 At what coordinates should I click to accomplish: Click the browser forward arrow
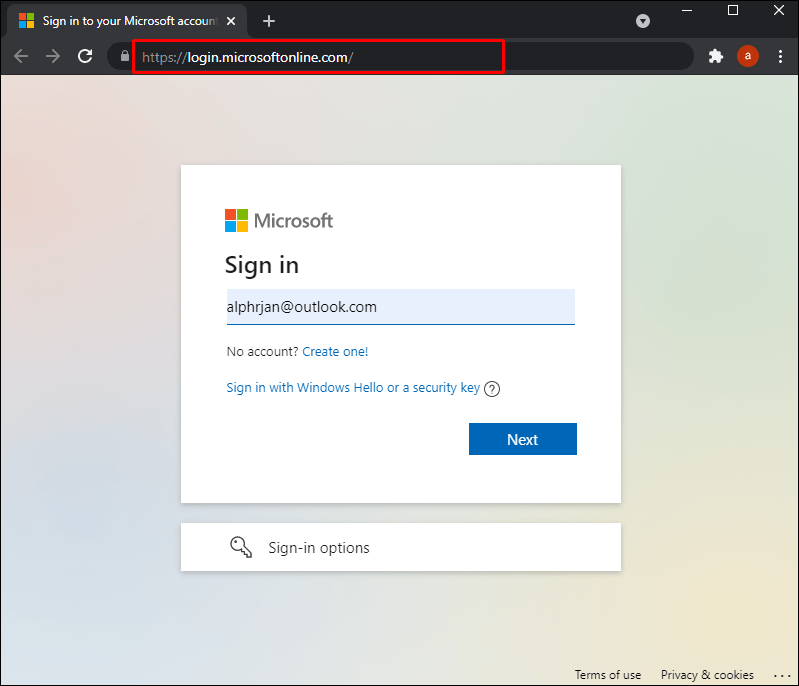[x=53, y=56]
